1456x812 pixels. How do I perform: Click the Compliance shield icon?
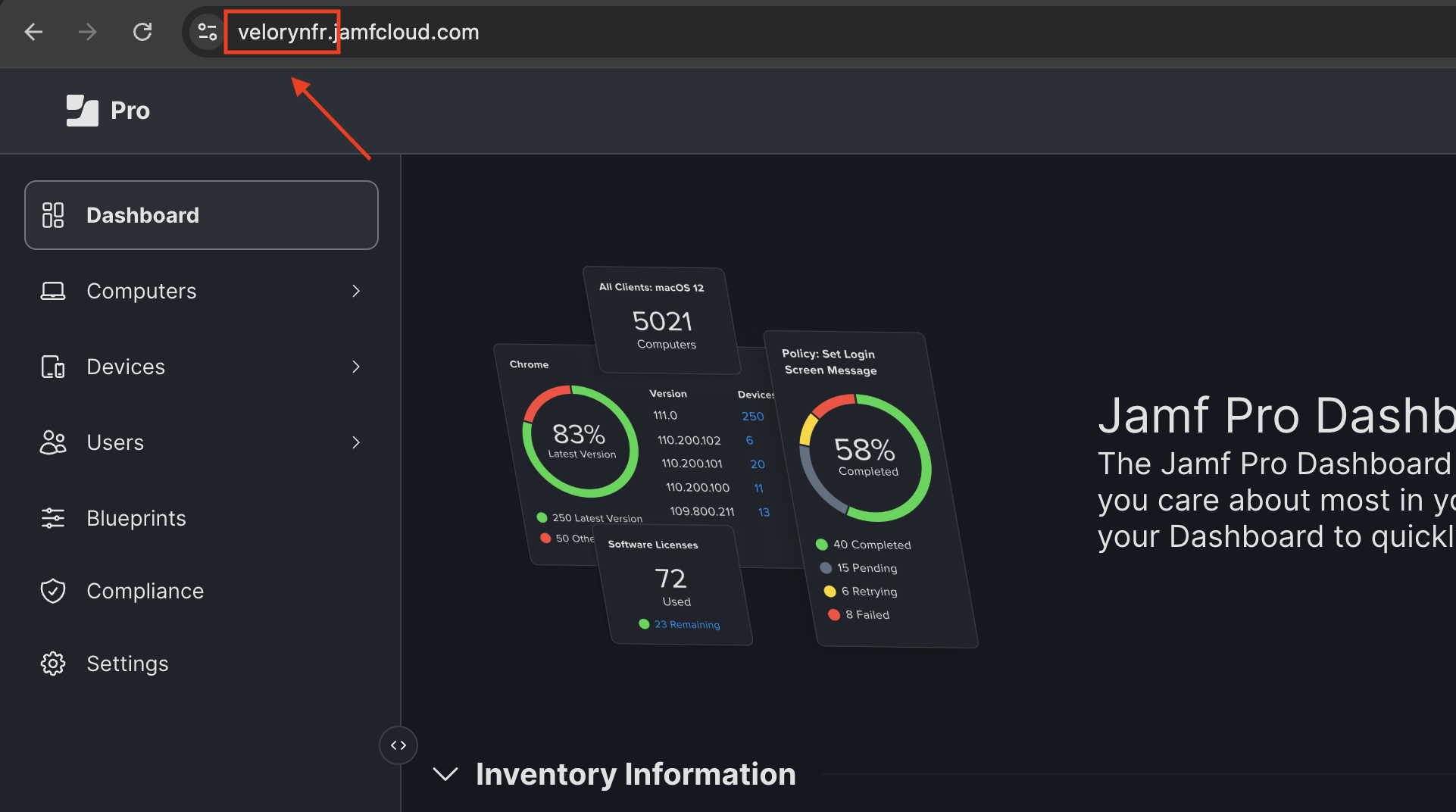click(x=53, y=591)
